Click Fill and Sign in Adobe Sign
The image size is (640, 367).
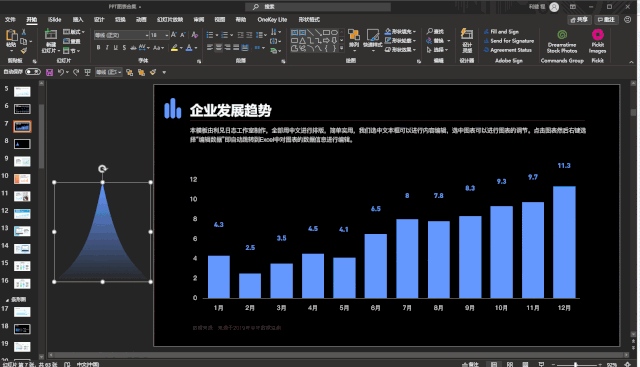502,31
